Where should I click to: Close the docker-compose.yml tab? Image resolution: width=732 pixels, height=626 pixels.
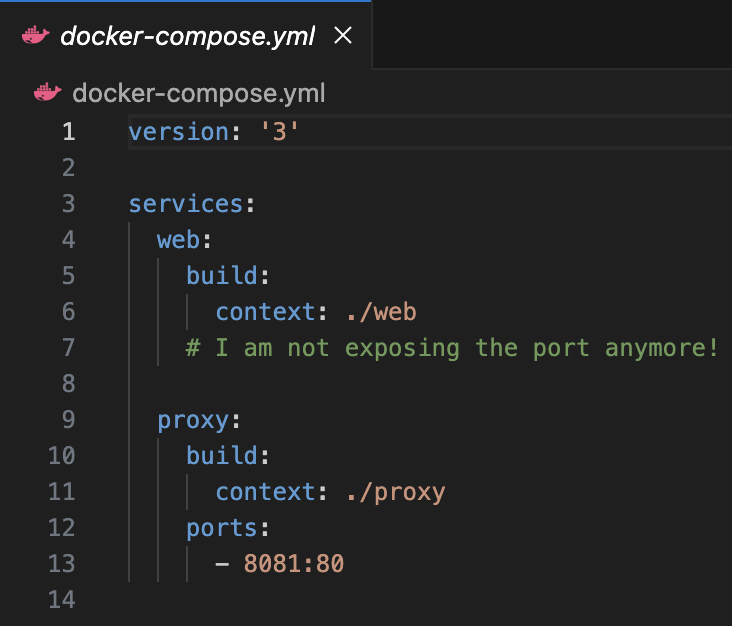(x=343, y=35)
